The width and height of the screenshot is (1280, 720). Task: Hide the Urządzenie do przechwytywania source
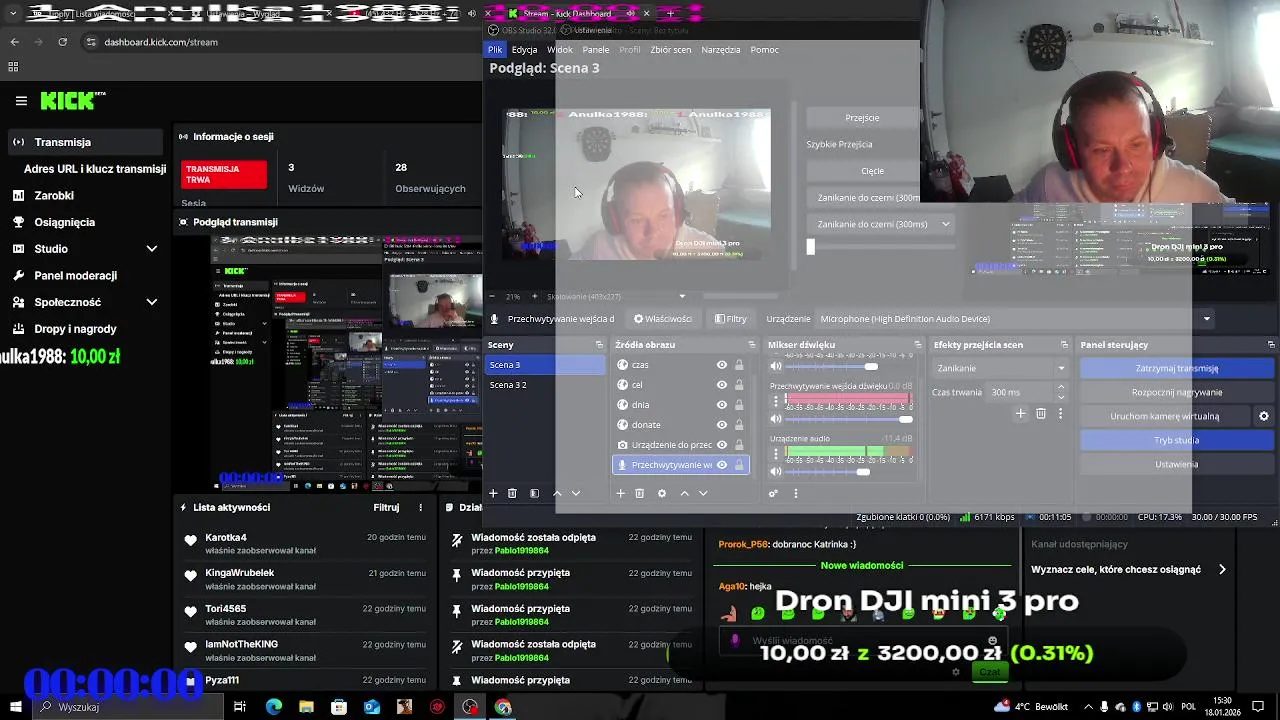point(722,445)
